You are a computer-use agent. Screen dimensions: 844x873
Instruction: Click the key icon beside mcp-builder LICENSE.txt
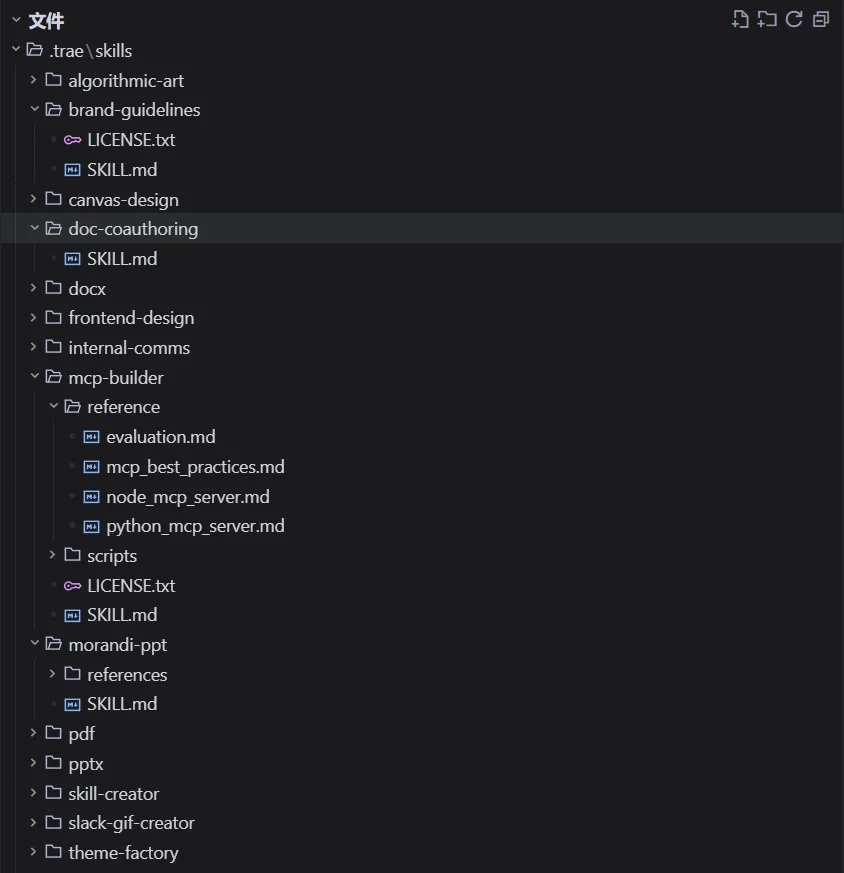[71, 585]
